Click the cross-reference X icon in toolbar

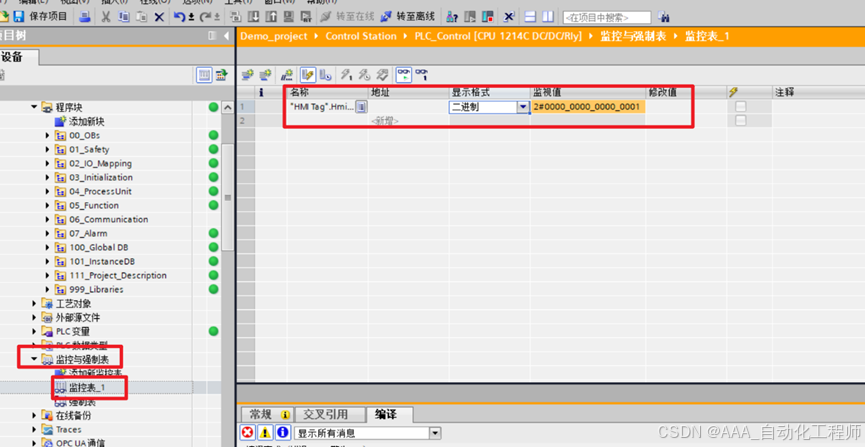(x=509, y=17)
